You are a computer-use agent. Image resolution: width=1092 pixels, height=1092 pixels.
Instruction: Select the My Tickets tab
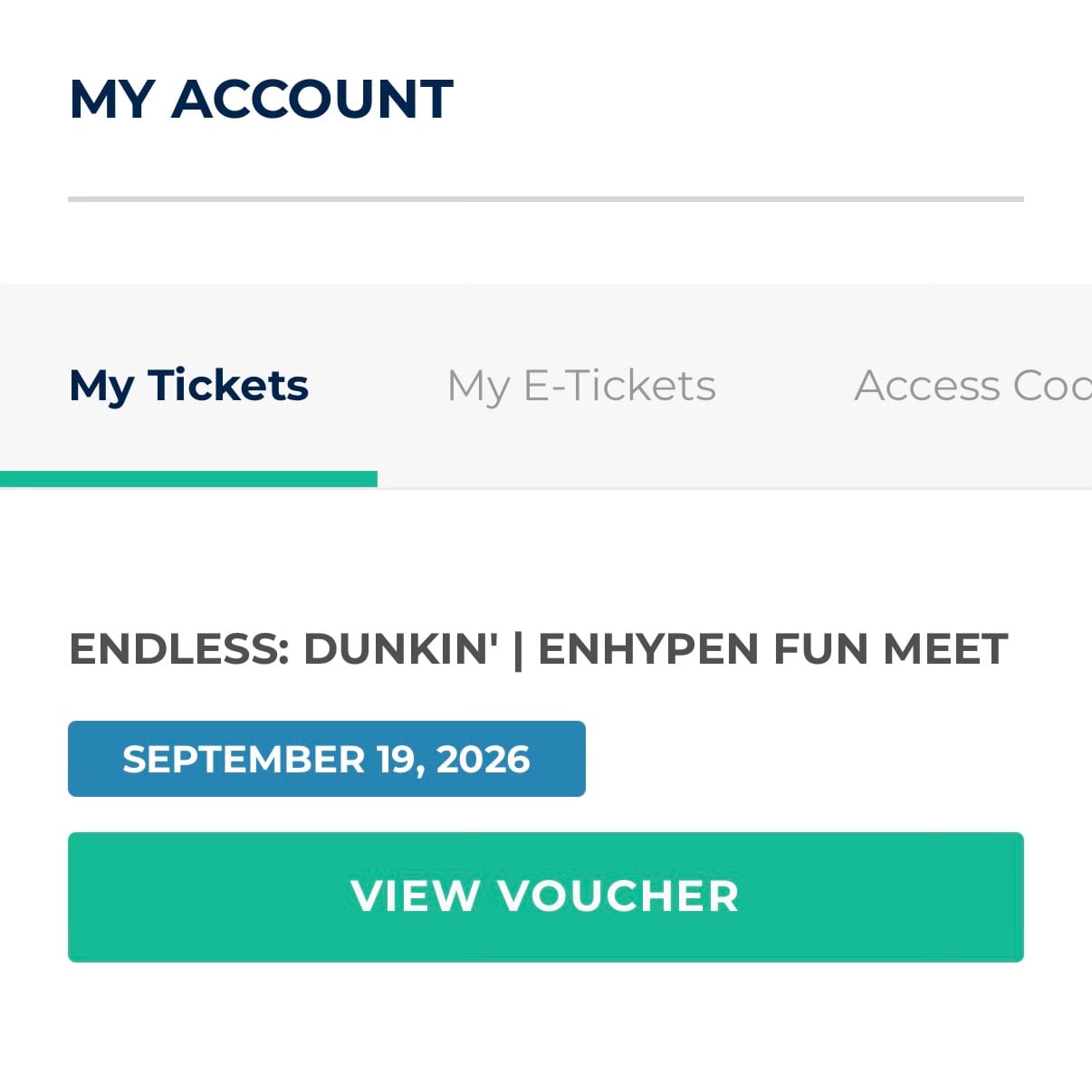click(188, 386)
